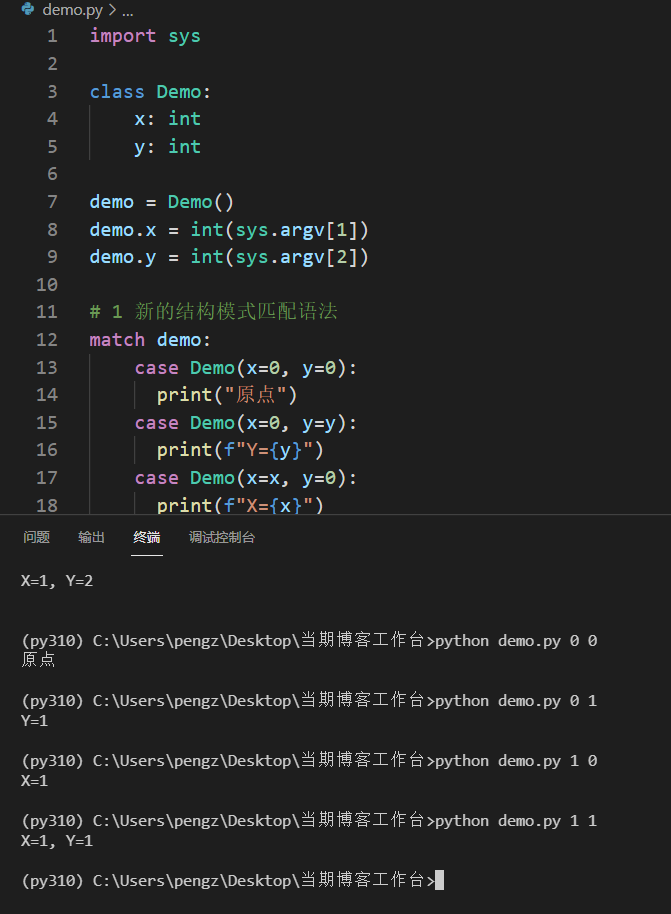Click the terminal cursor at last prompt
The image size is (671, 914).
pos(440,880)
